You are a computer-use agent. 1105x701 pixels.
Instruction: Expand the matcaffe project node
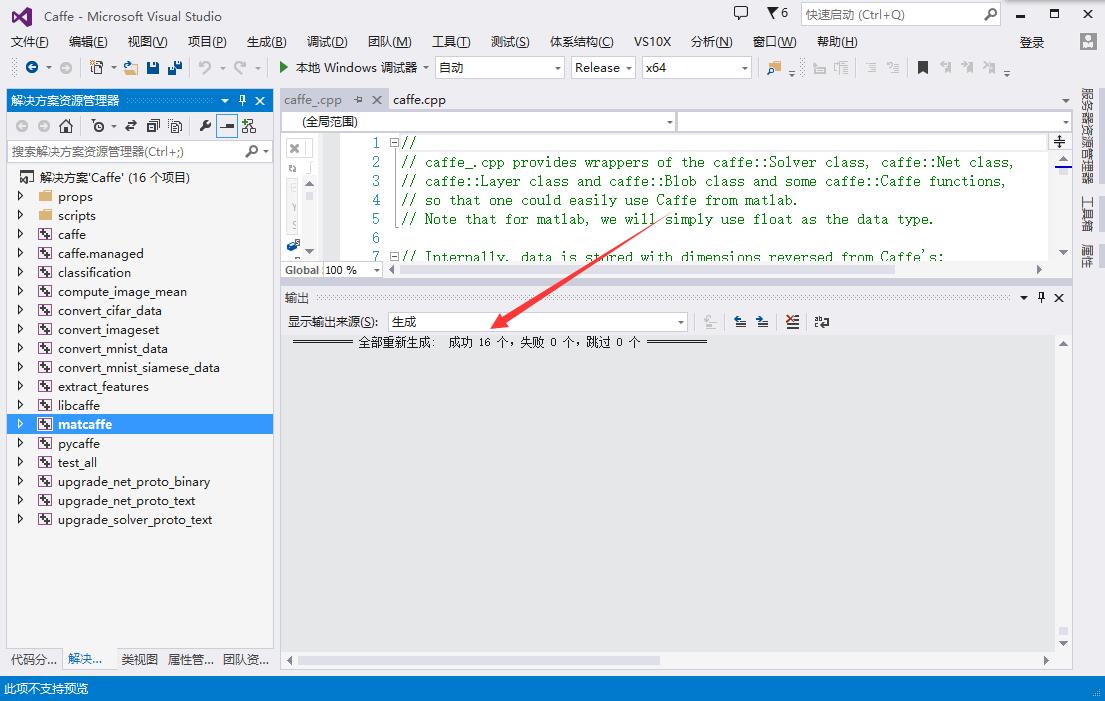[x=19, y=424]
